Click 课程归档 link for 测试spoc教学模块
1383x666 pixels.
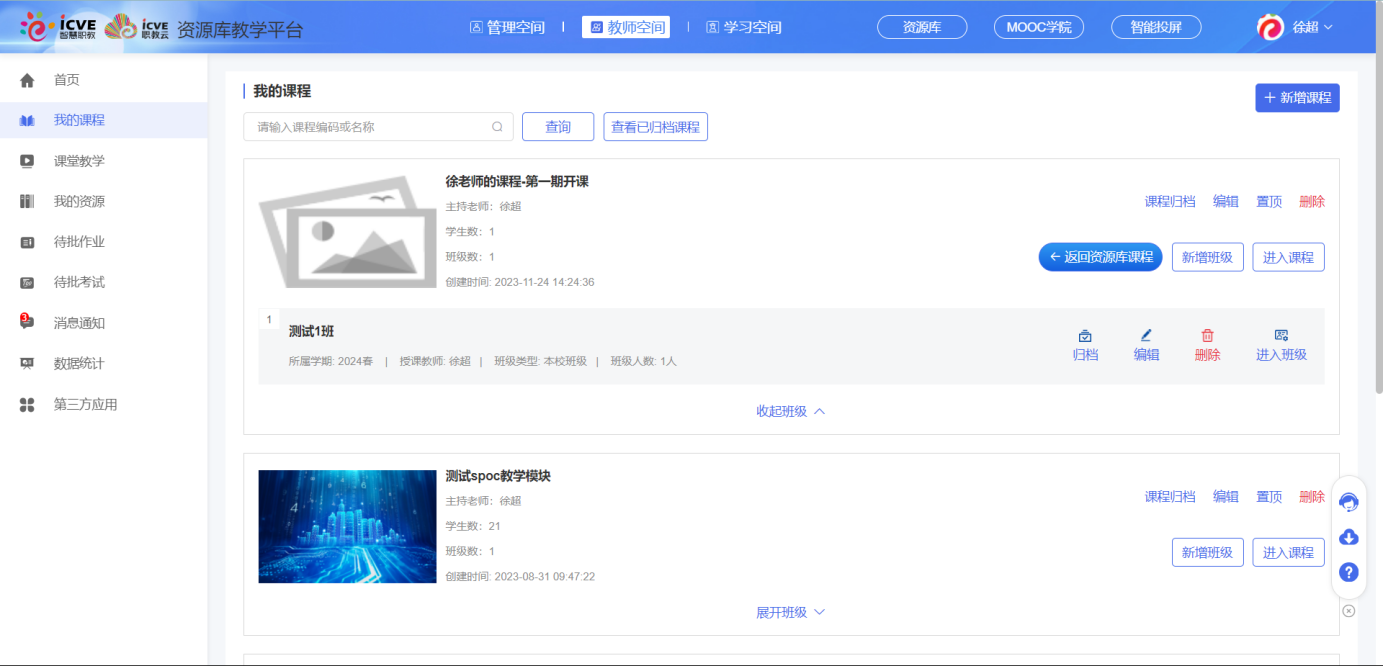pyautogui.click(x=1170, y=497)
